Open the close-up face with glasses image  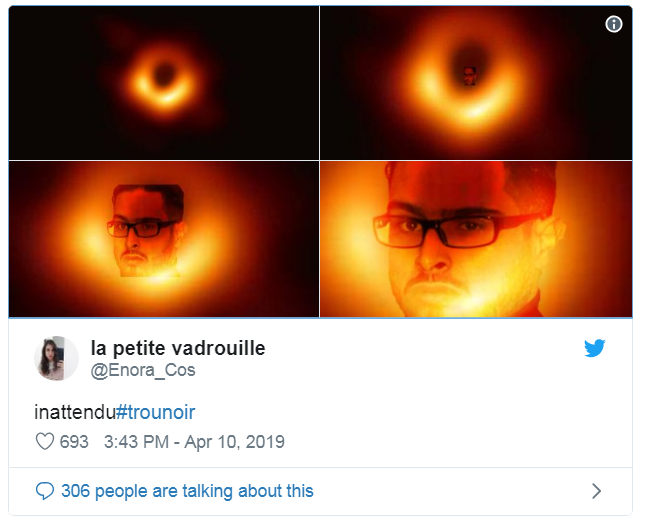point(476,239)
